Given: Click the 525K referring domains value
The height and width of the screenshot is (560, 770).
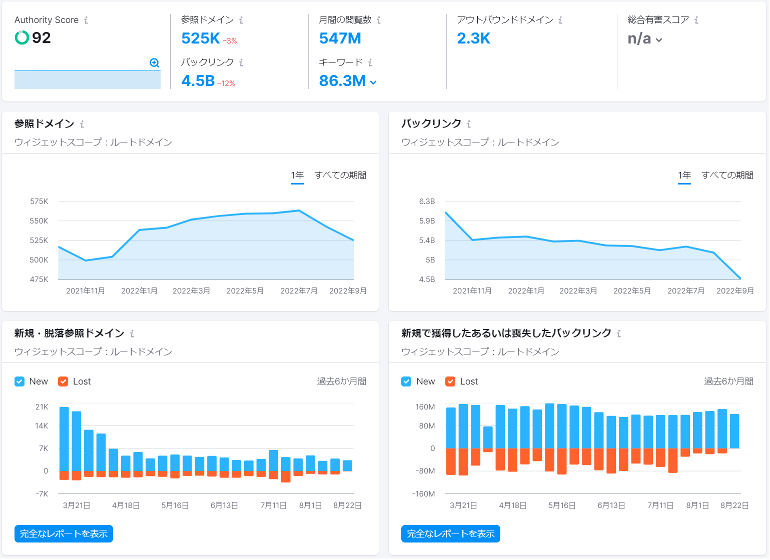Looking at the screenshot, I should [x=201, y=38].
